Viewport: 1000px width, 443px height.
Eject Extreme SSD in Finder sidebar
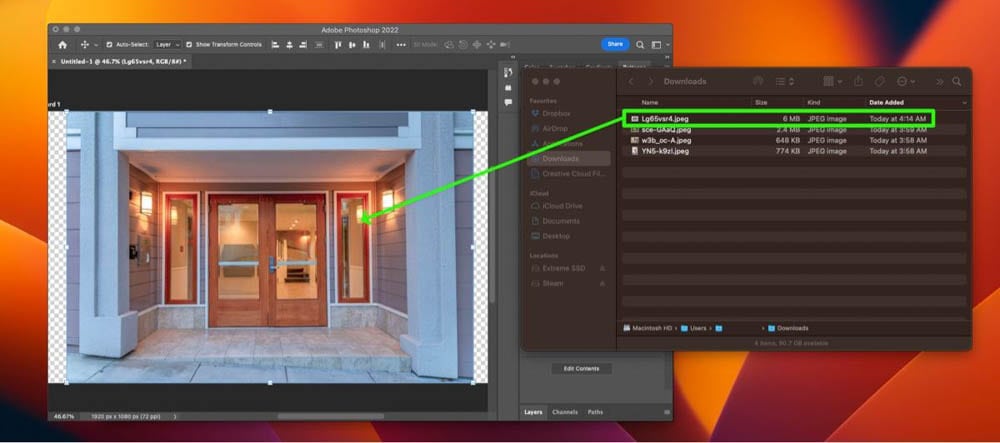[x=603, y=268]
